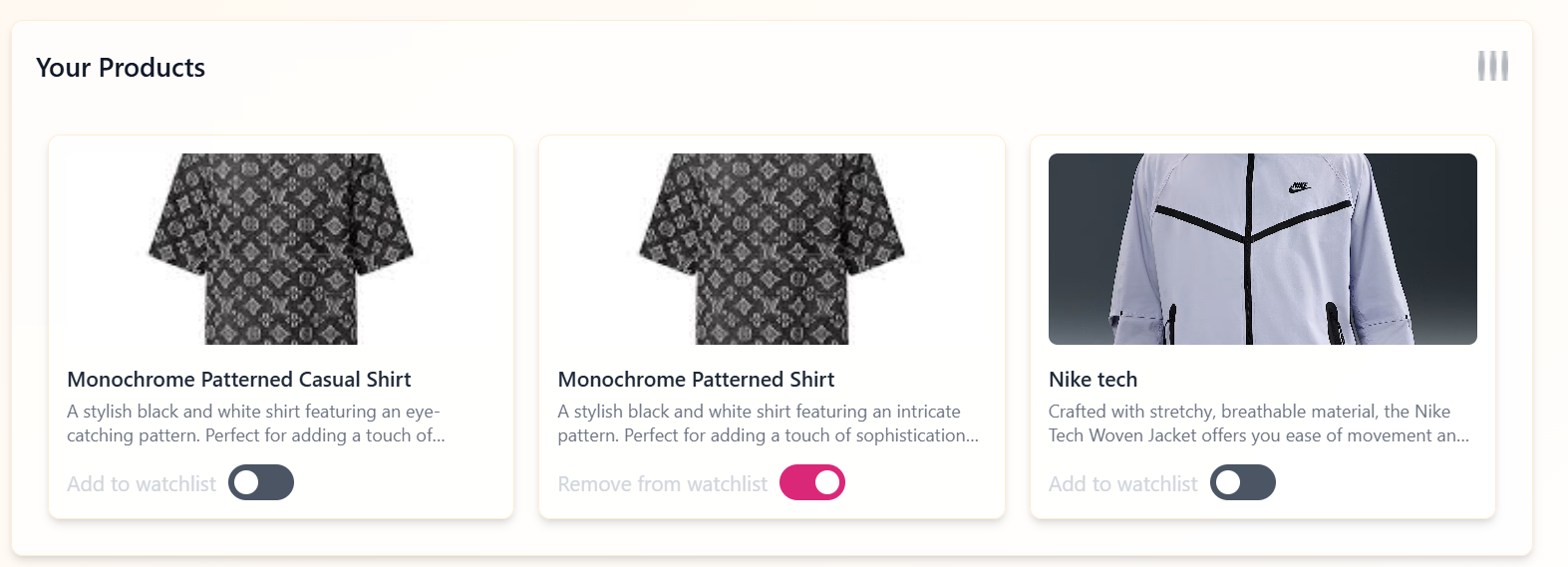Open the Monochrome Patterned Shirt product image

[772, 249]
